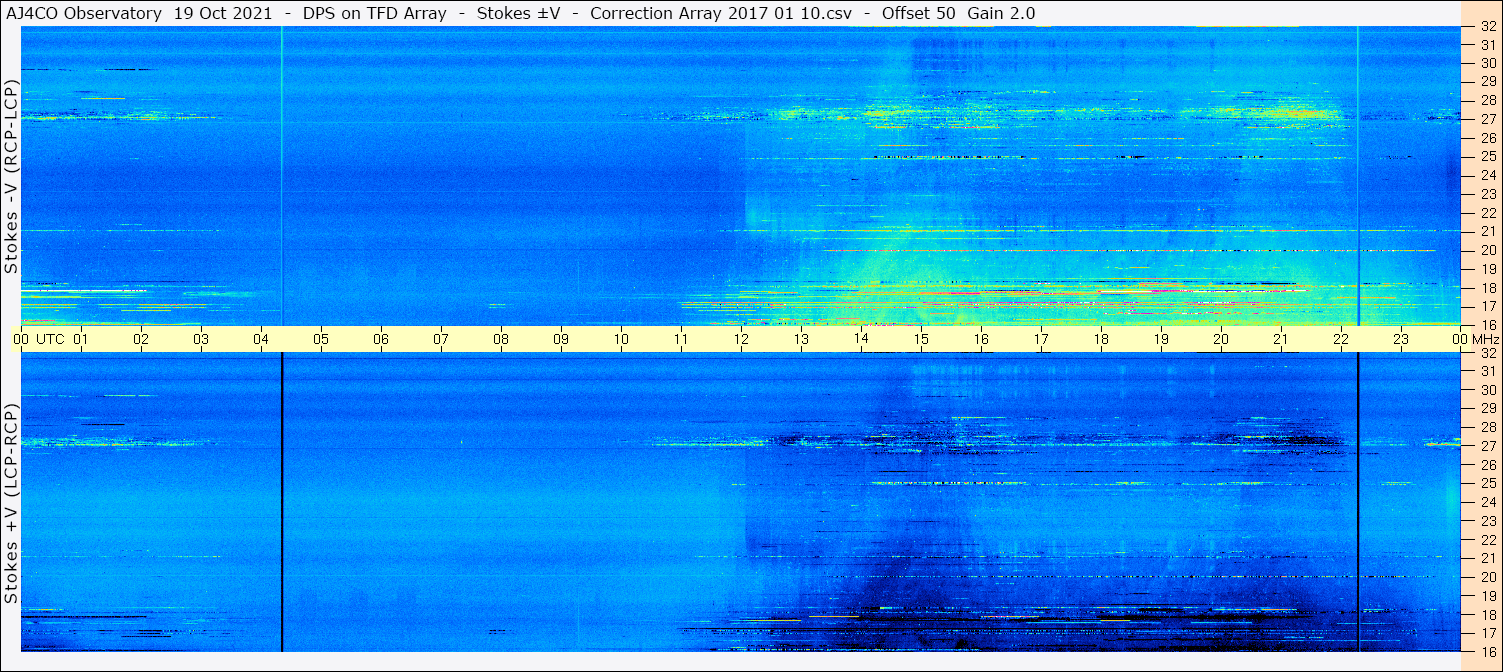The image size is (1503, 672).
Task: Click the Stokes +V (LCP-RCP) axis label
Action: (x=11, y=503)
